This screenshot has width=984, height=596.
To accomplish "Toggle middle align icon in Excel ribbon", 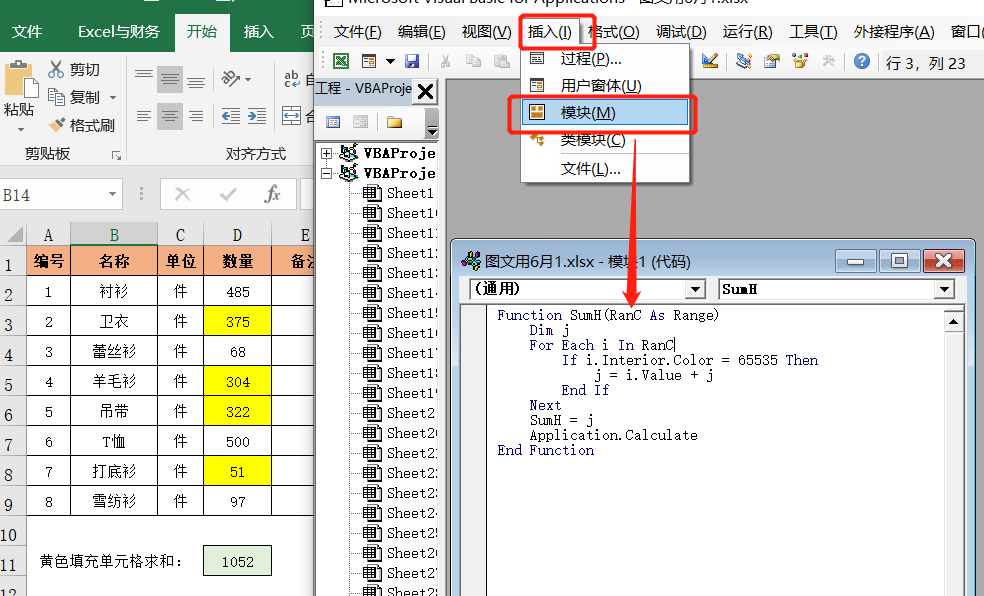I will pyautogui.click(x=169, y=79).
